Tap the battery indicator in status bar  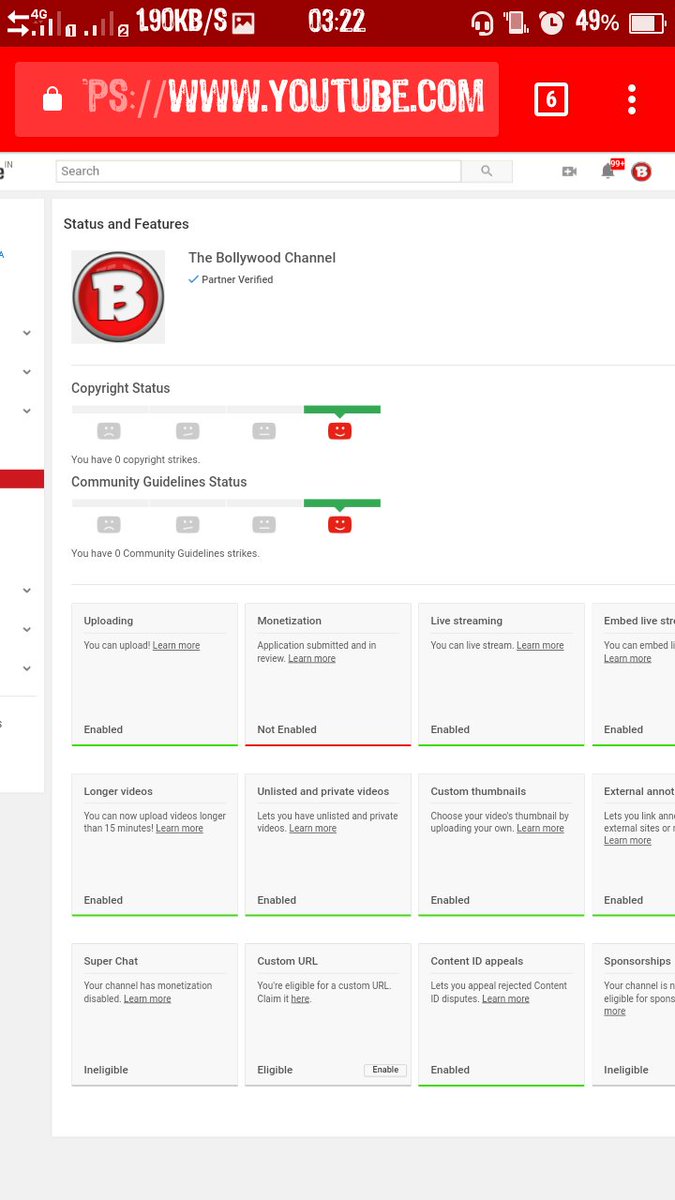click(647, 22)
